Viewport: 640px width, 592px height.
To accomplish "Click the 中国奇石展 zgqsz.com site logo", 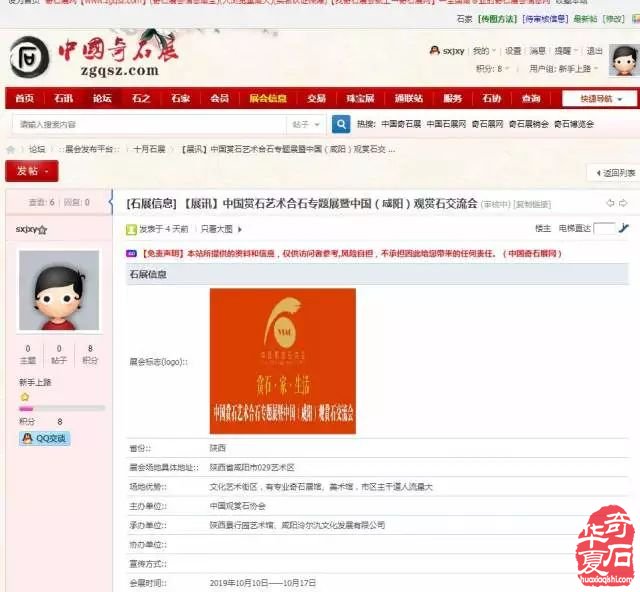I will coord(95,56).
